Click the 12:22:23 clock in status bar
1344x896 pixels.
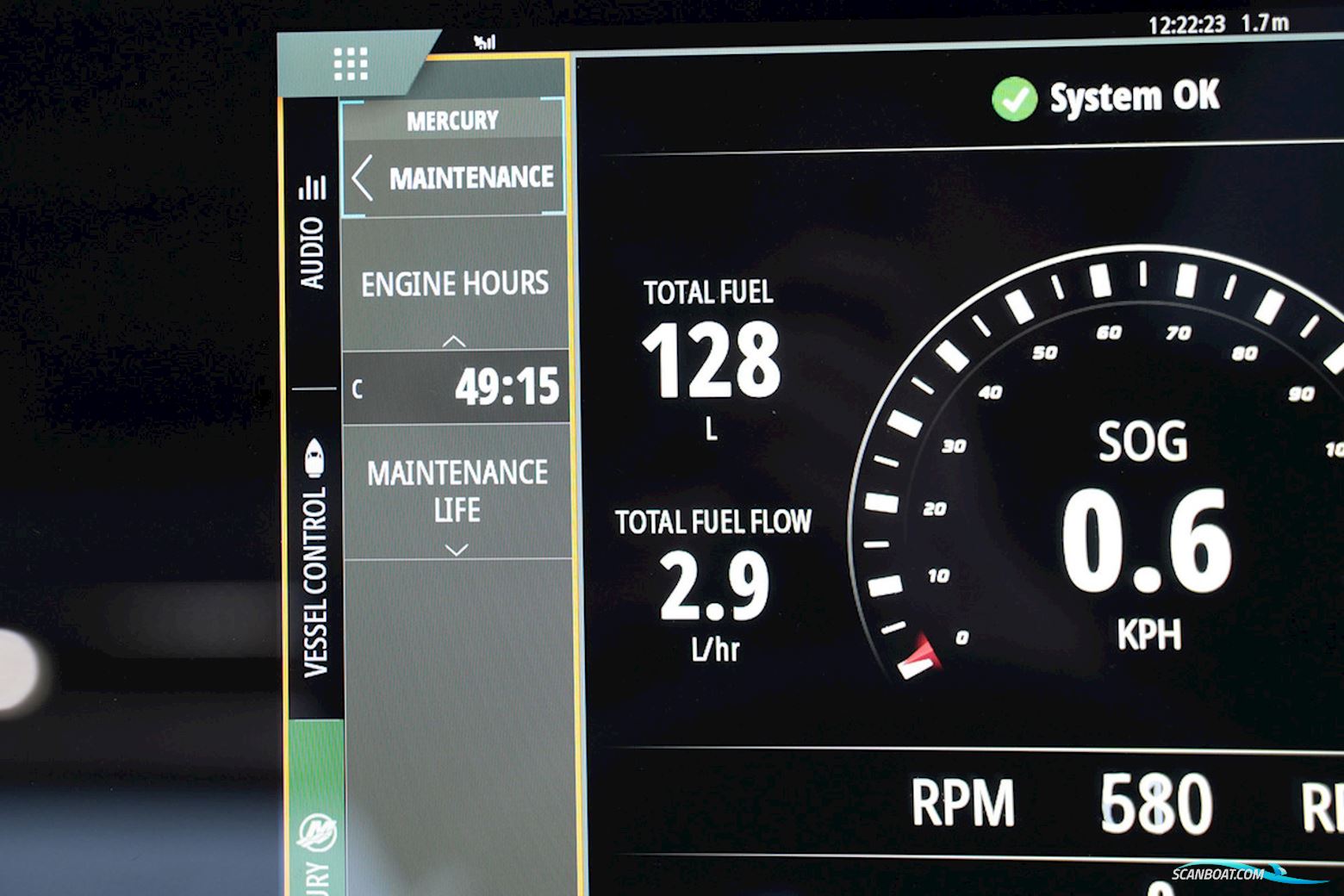[1186, 24]
